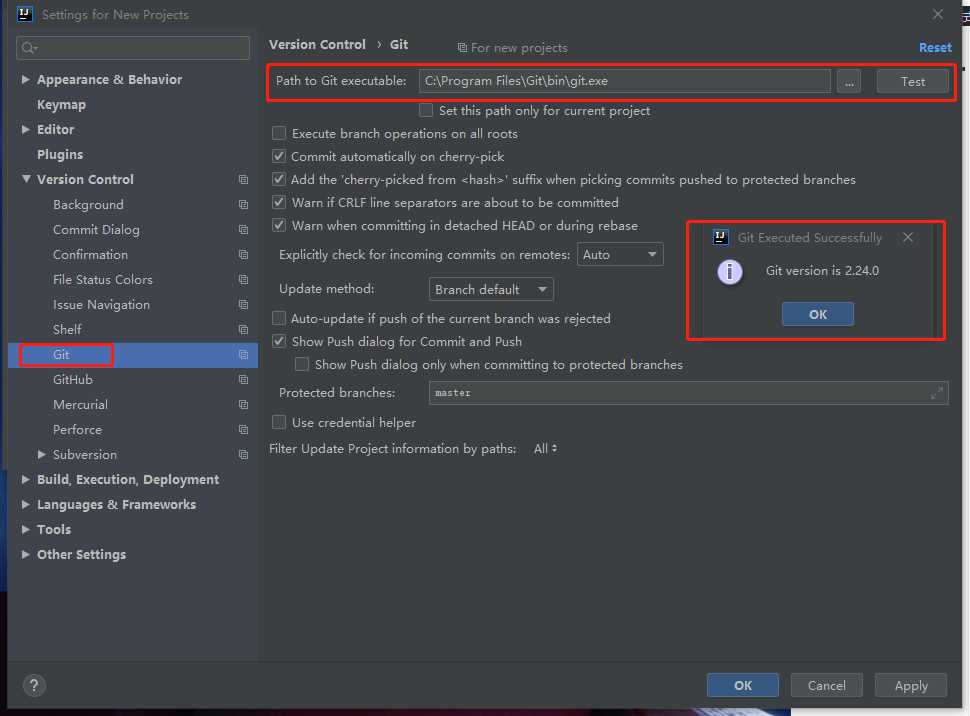The width and height of the screenshot is (970, 716).
Task: Click the search magnifier icon in settings
Action: pyautogui.click(x=28, y=48)
